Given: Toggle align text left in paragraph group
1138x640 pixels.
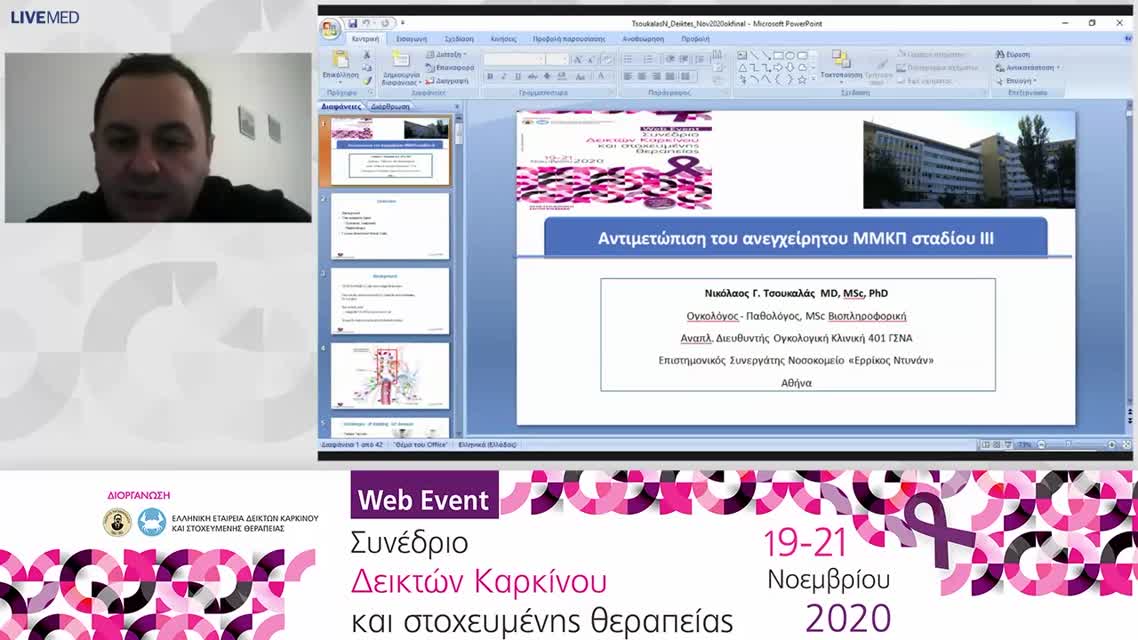Looking at the screenshot, I should coord(629,76).
